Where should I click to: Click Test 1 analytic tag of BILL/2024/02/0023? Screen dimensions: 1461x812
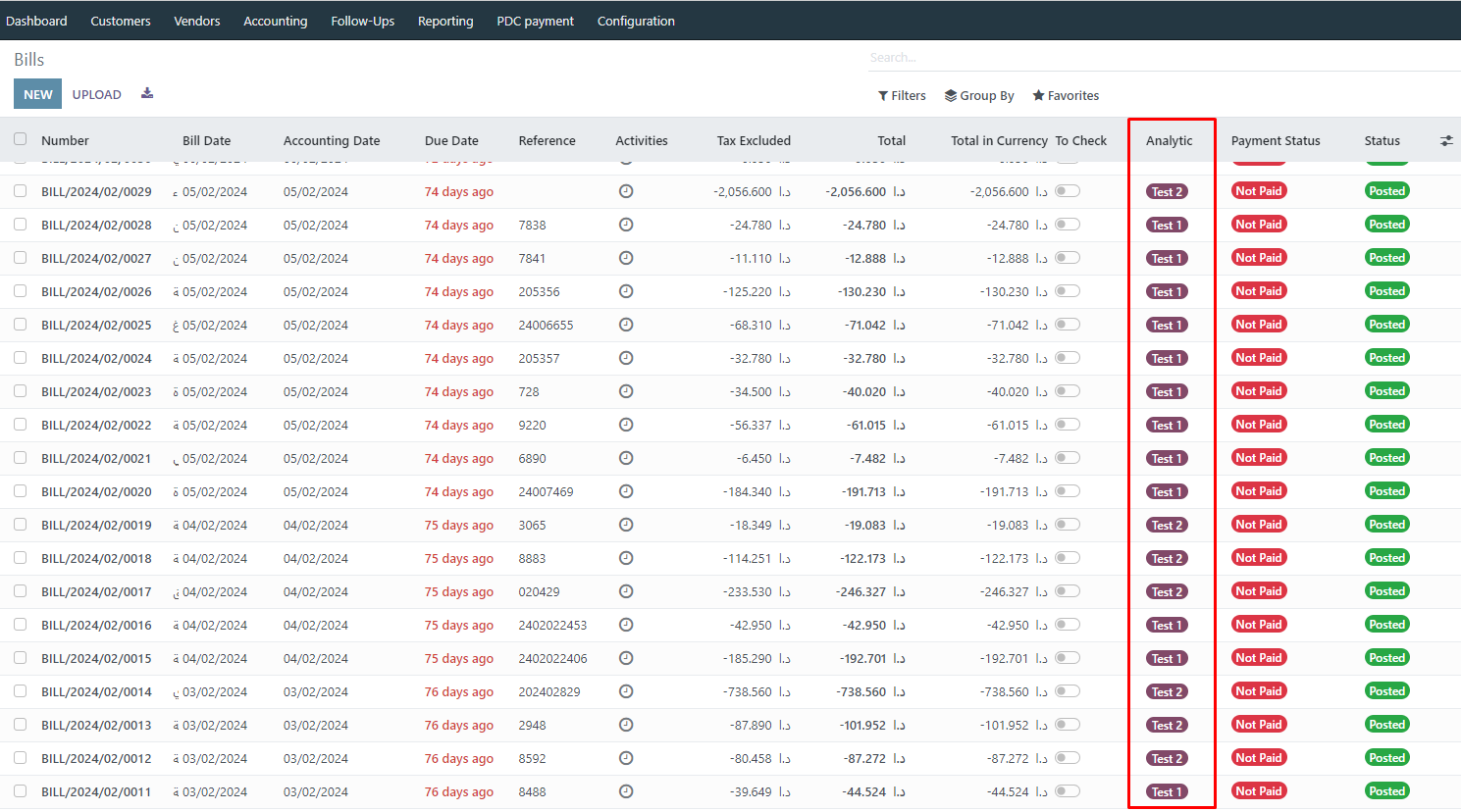(1168, 391)
